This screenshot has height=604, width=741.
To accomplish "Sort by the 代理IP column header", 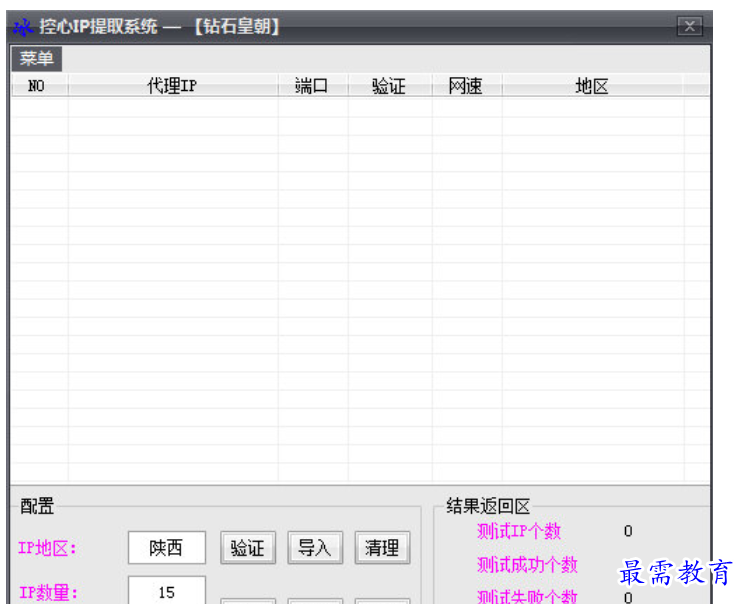I will tap(173, 86).
